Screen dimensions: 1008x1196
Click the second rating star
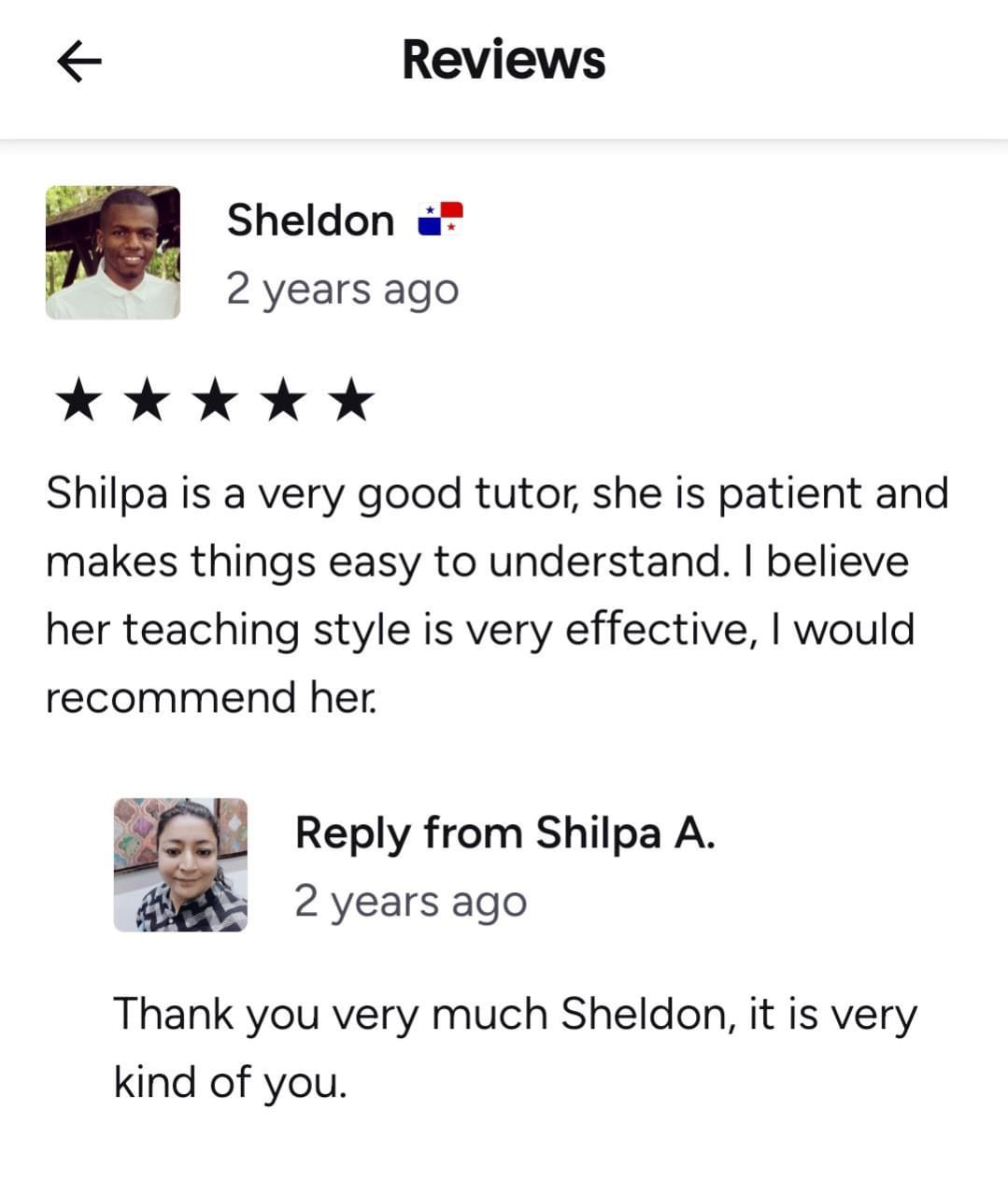146,400
